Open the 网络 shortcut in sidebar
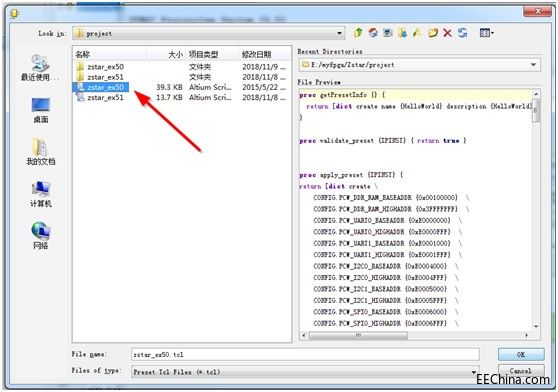The width and height of the screenshot is (558, 392). (x=41, y=235)
